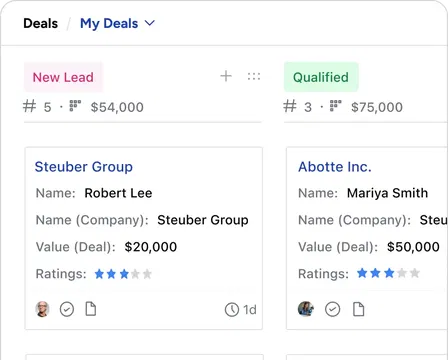Set third rating star on Steuber Group card

(124, 274)
